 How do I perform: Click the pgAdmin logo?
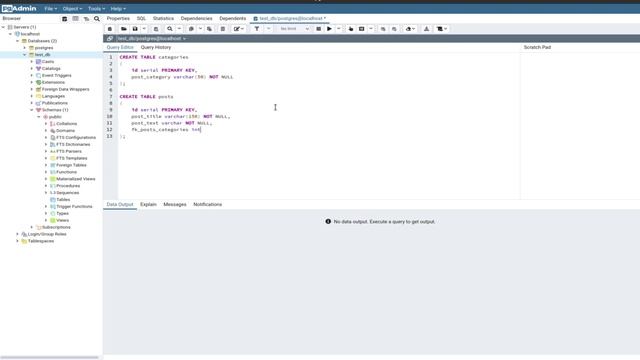[x=19, y=9]
